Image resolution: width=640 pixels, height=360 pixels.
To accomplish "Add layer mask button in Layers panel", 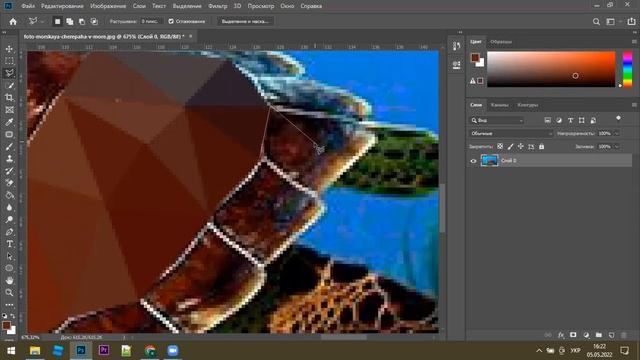I will [573, 335].
